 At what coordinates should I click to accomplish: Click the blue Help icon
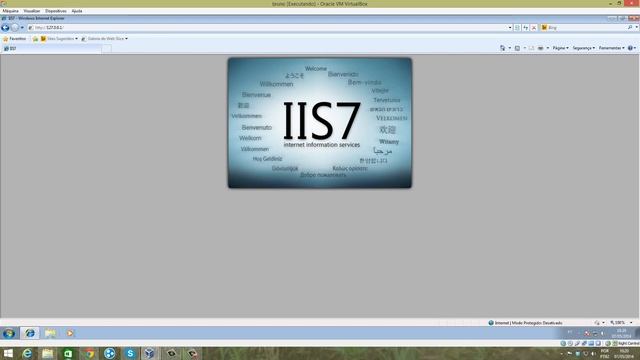630,48
